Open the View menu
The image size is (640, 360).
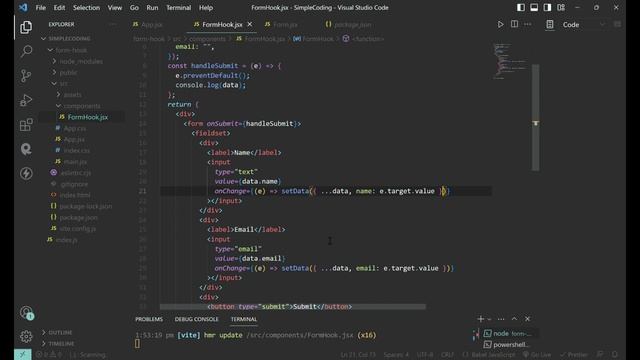pos(115,7)
